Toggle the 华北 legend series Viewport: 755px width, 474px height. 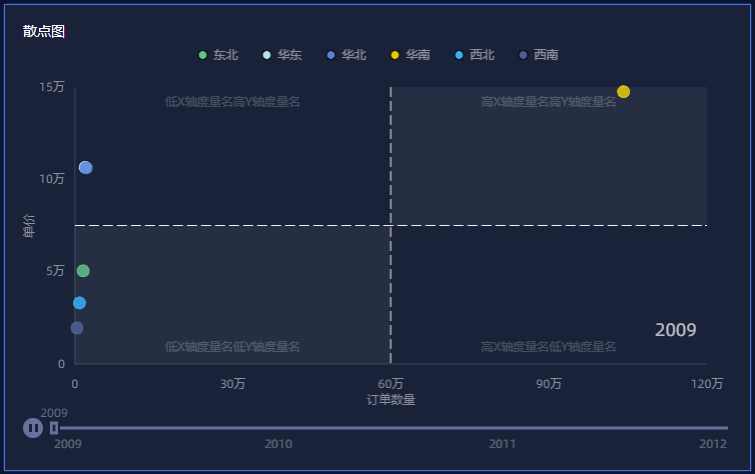click(346, 55)
